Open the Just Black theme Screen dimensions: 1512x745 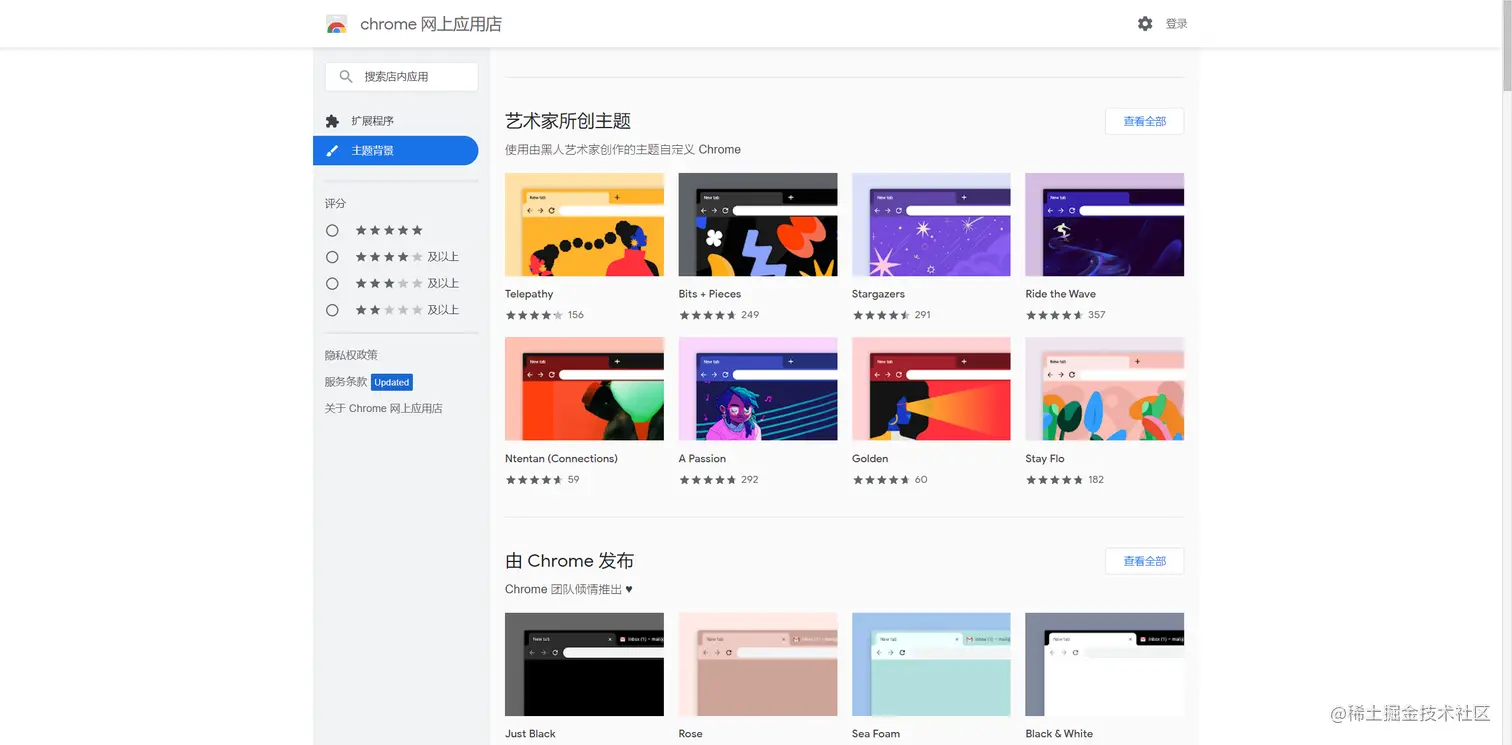click(x=584, y=663)
